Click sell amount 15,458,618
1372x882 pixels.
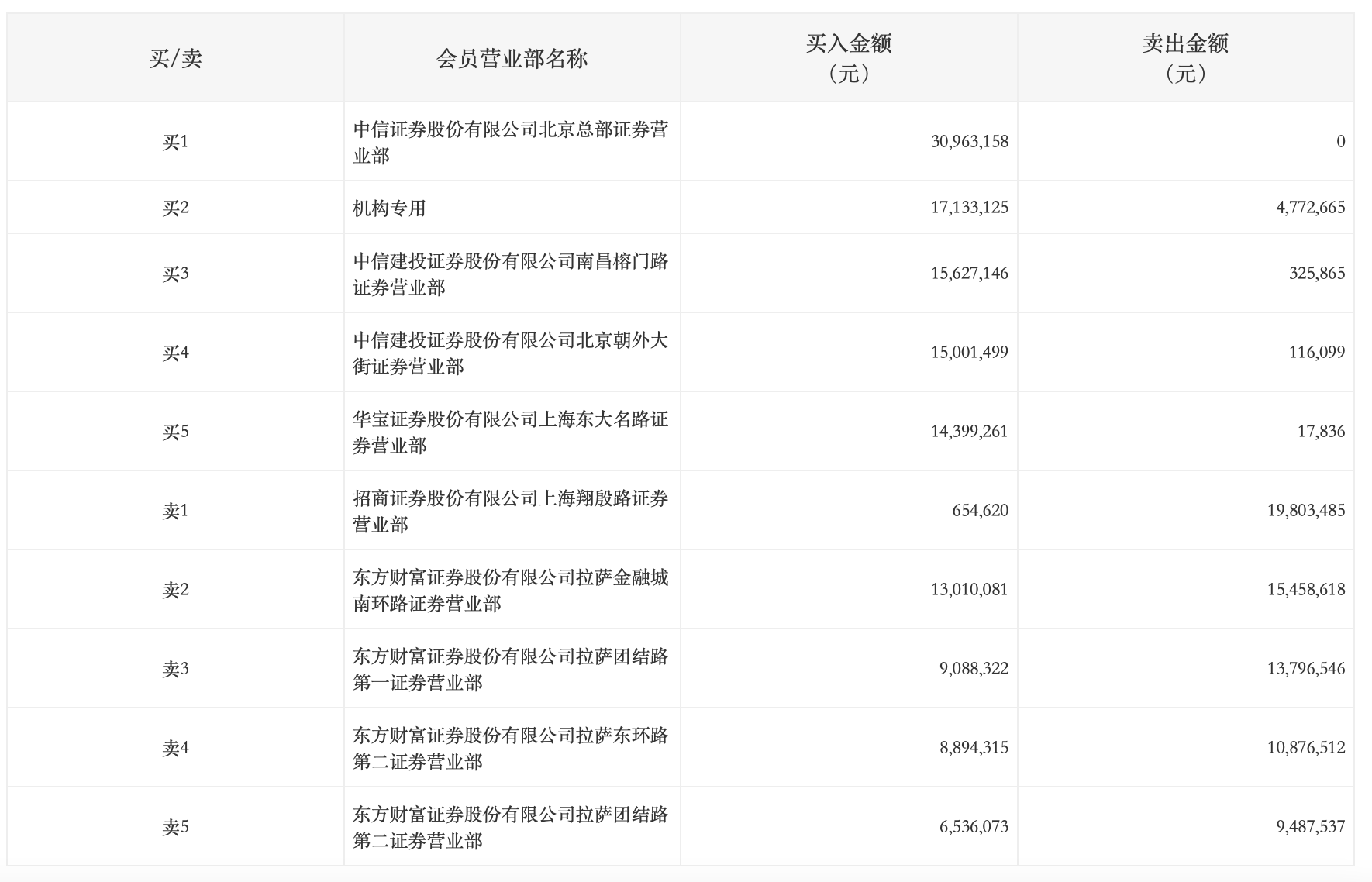(1307, 589)
